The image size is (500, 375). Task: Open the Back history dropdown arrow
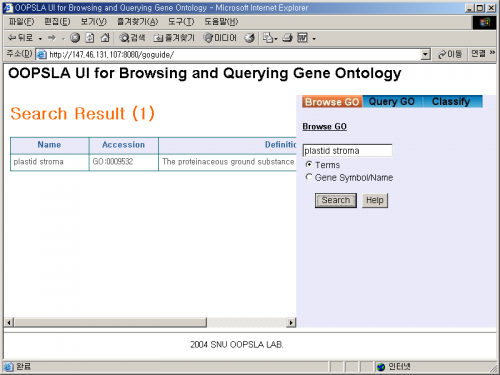tap(40, 39)
